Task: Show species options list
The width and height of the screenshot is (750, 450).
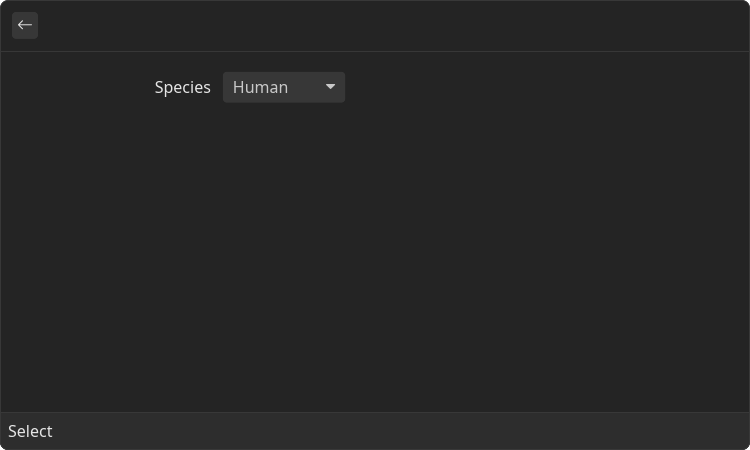Action: (284, 87)
